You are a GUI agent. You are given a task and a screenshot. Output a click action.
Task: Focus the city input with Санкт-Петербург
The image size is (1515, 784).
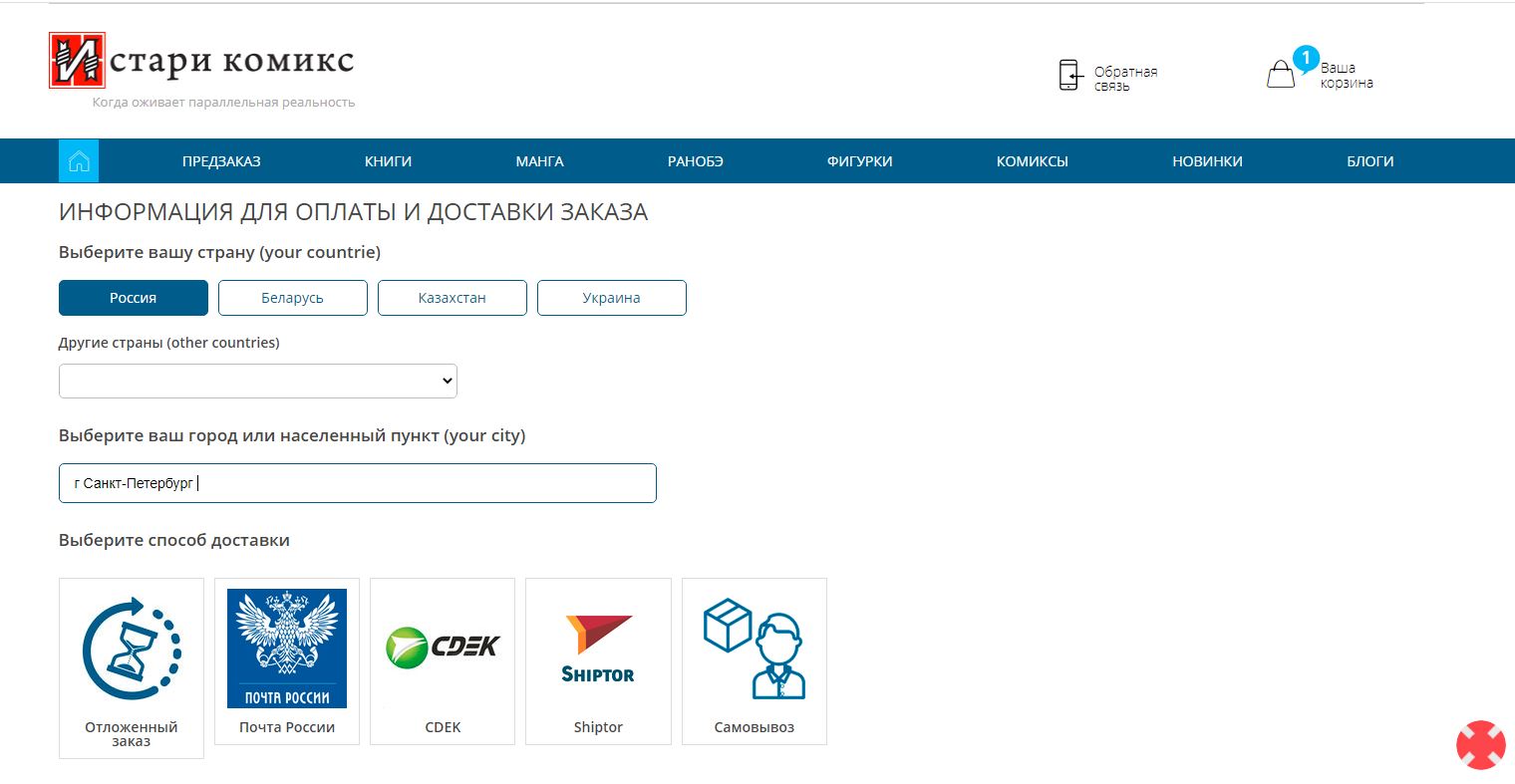(358, 483)
